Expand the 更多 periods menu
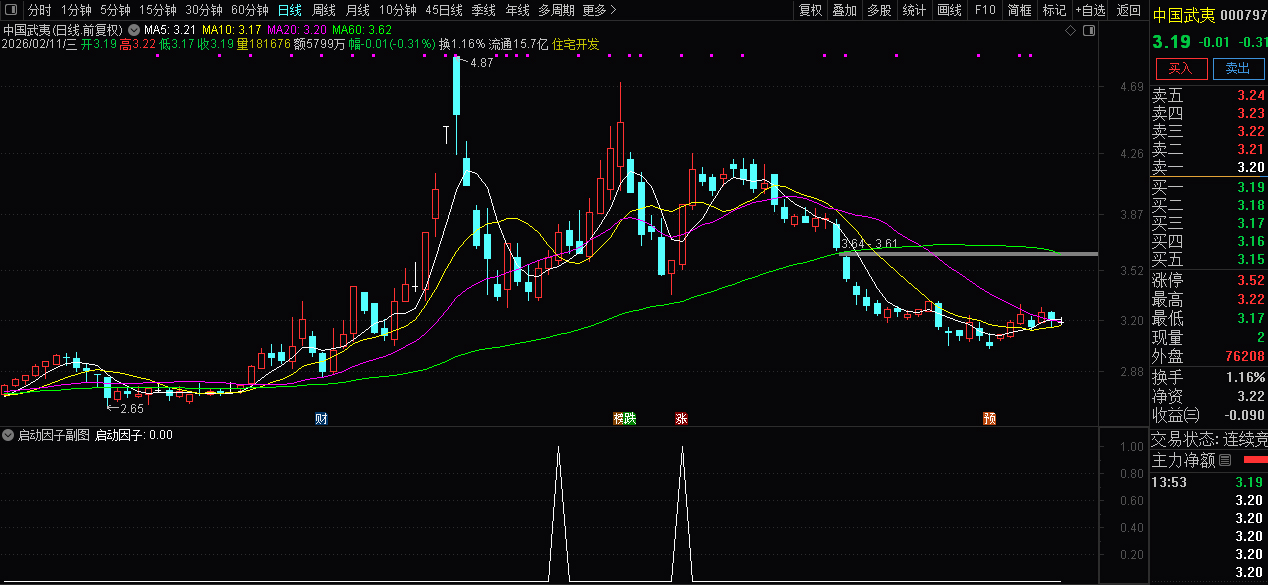The width and height of the screenshot is (1268, 585). click(598, 10)
